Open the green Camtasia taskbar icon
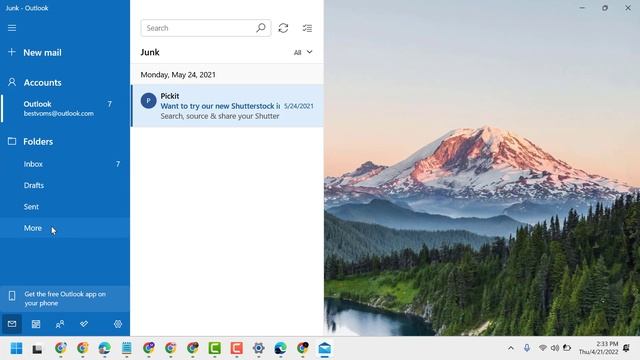 (x=214, y=348)
